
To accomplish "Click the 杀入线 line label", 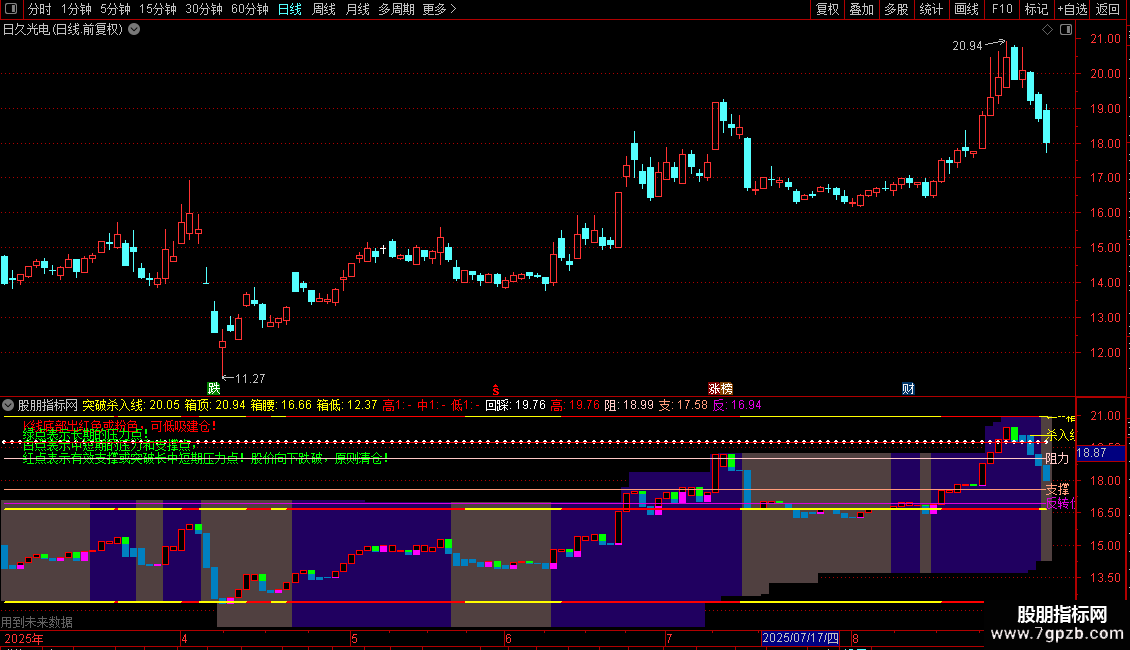I will click(x=1060, y=435).
